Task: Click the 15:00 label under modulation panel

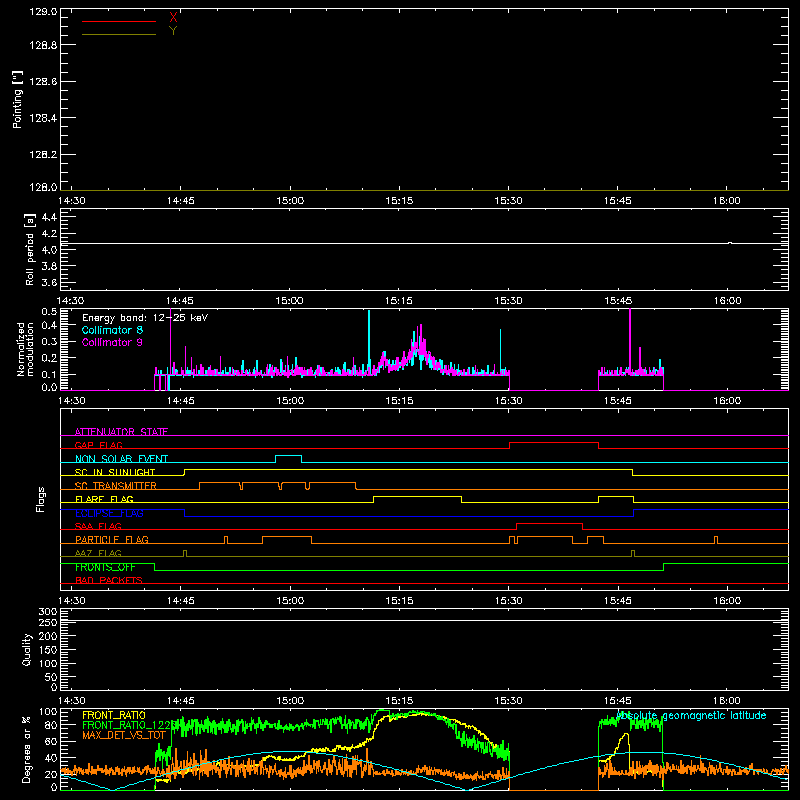Action: (290, 401)
